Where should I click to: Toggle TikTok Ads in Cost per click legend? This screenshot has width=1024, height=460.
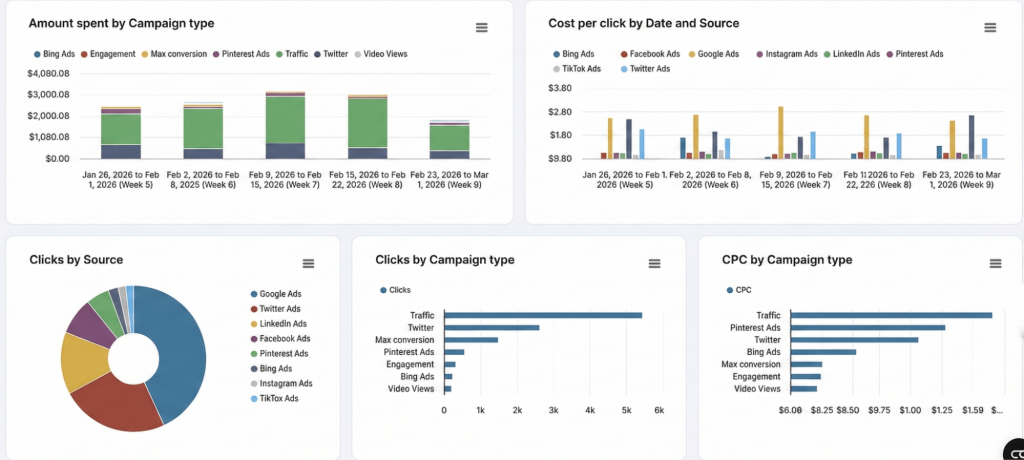coord(579,69)
